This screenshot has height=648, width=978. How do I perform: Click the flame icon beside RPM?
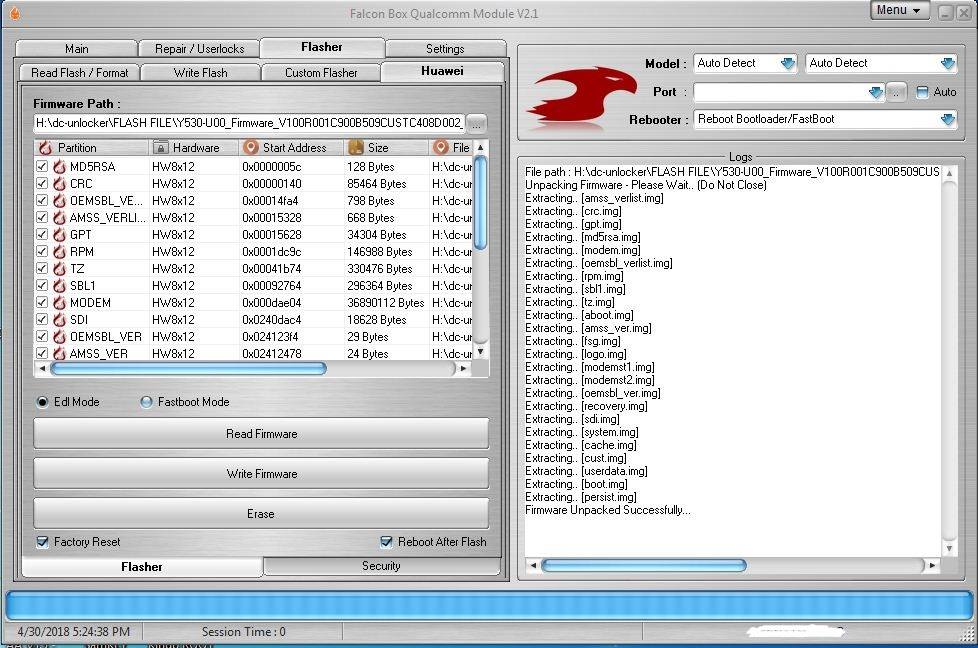pos(59,251)
